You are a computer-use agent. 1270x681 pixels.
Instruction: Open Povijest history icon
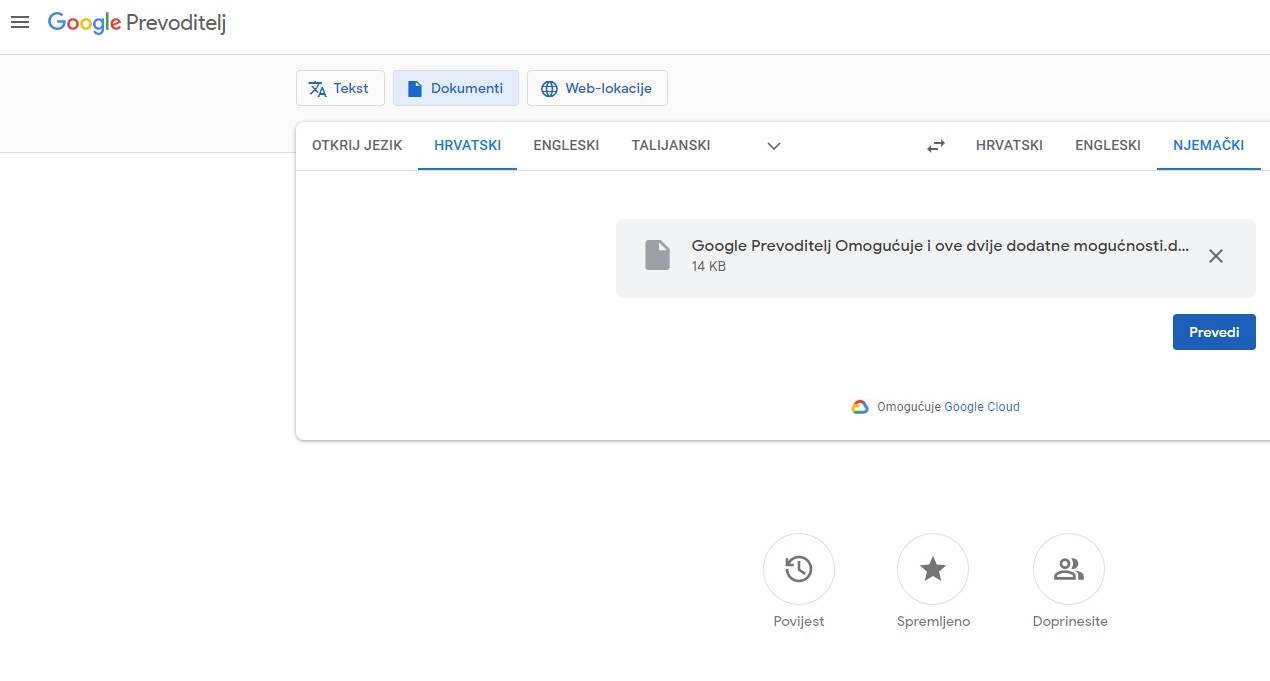(798, 569)
